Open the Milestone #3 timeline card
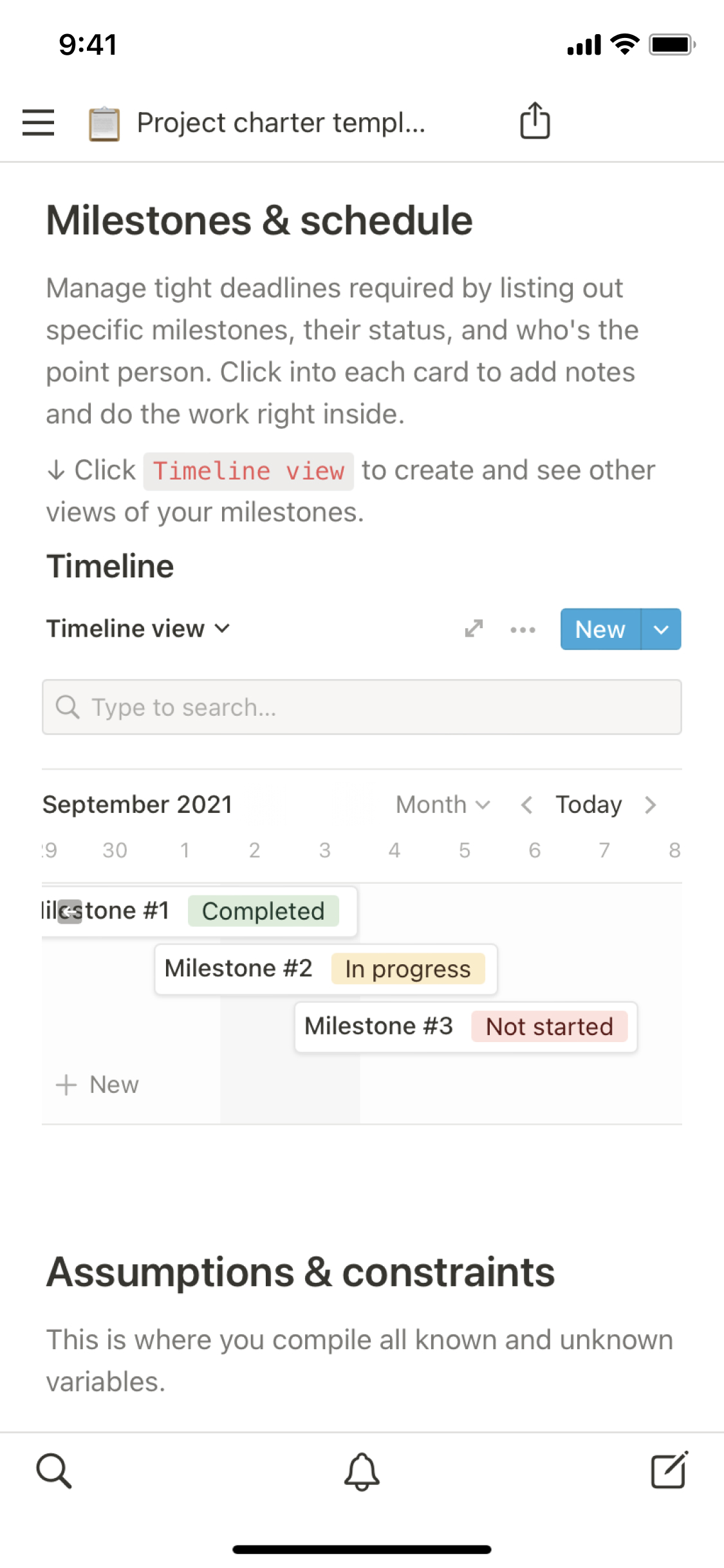 378,1027
